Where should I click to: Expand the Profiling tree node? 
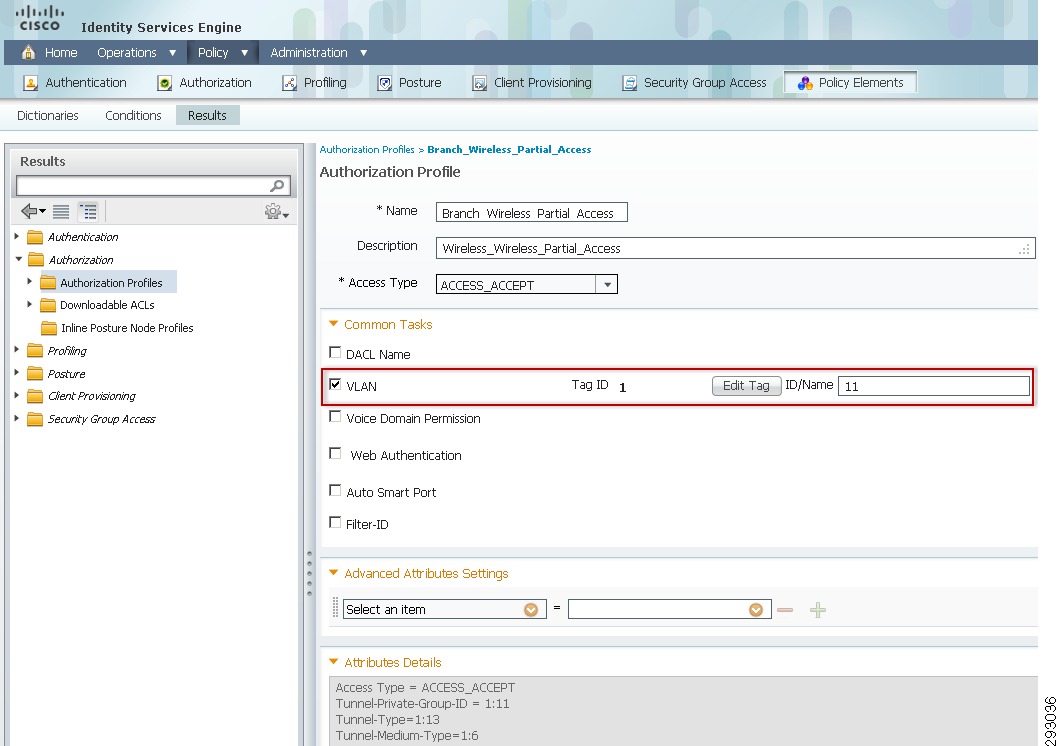(x=17, y=350)
